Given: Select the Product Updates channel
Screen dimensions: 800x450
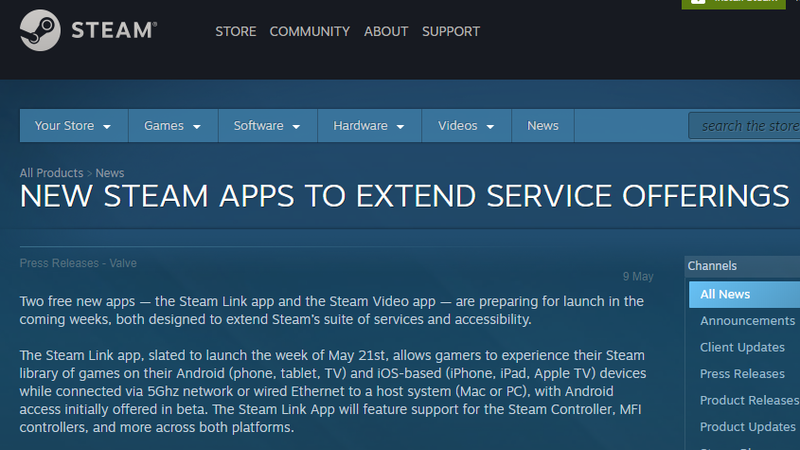Looking at the screenshot, I should pos(747,427).
